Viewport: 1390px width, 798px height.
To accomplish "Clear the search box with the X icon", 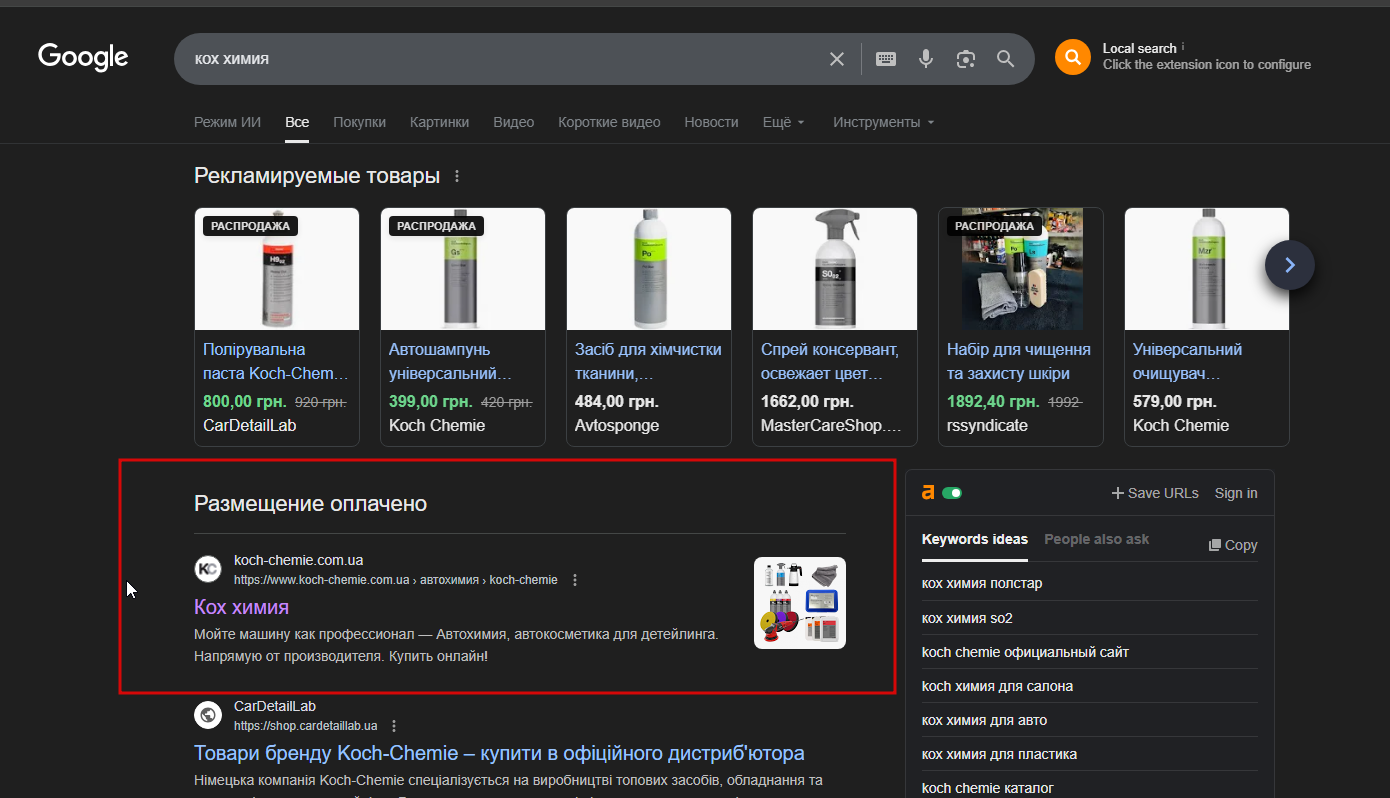I will 837,59.
